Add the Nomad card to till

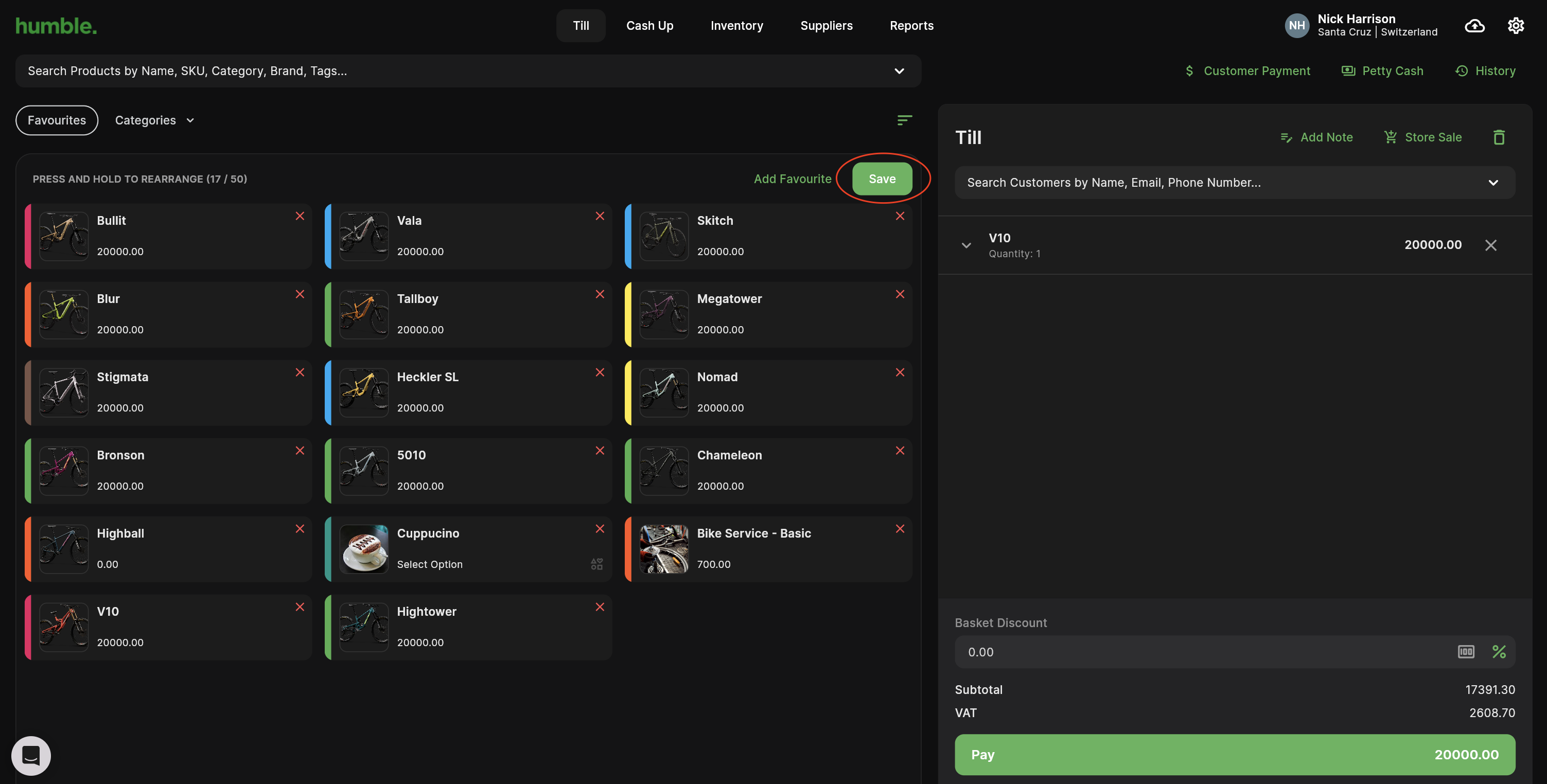point(768,393)
